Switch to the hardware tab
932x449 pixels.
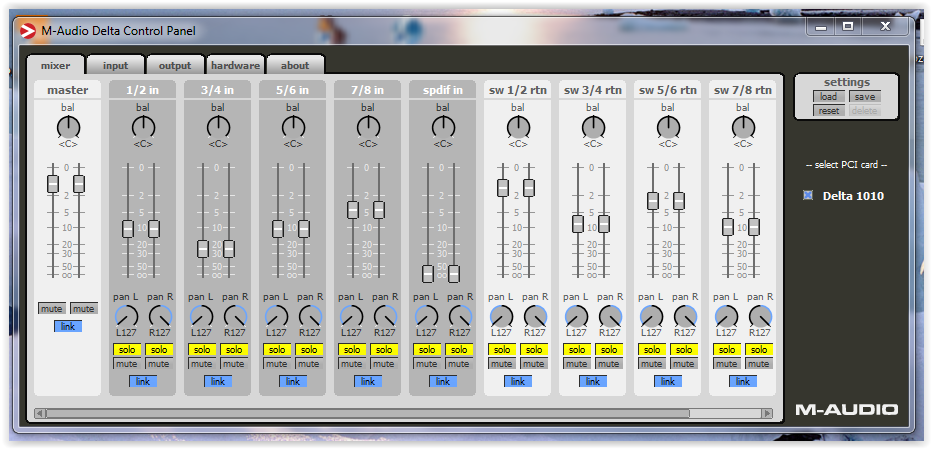[x=235, y=66]
